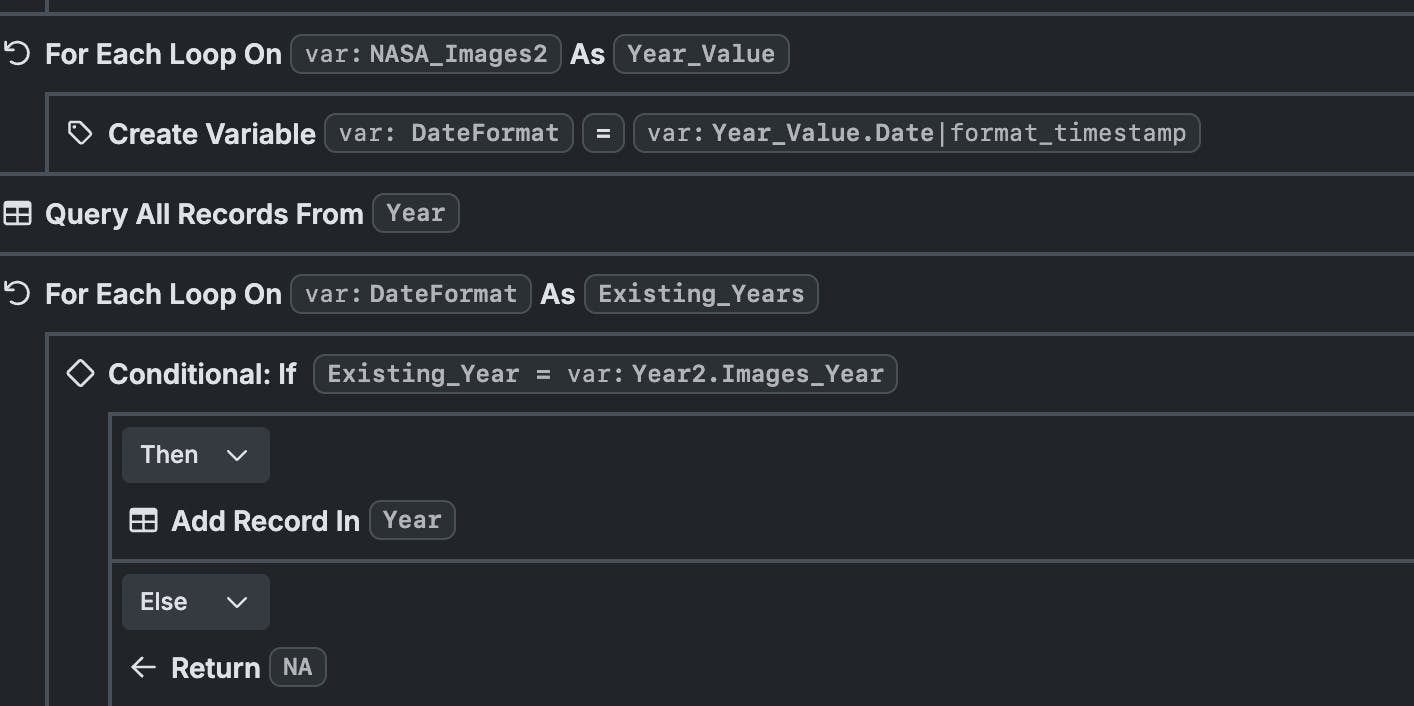This screenshot has height=706, width=1414.
Task: Open the Else branch dropdown
Action: 195,602
